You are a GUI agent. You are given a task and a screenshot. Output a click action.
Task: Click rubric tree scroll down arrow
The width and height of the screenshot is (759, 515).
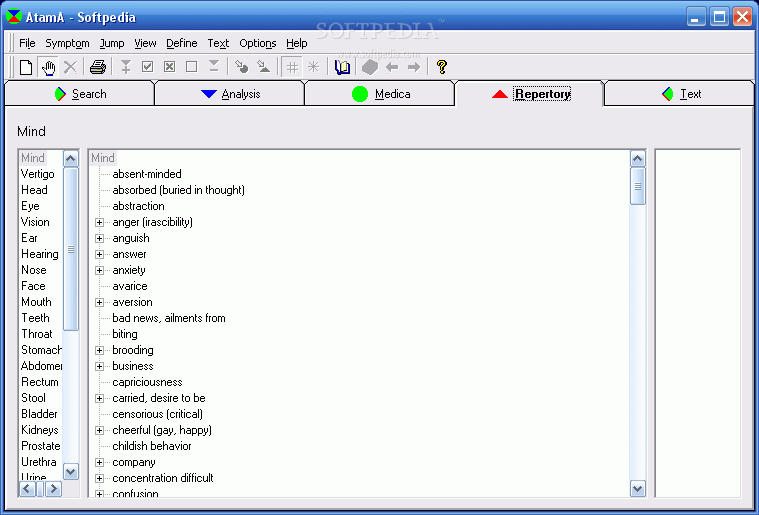click(638, 488)
